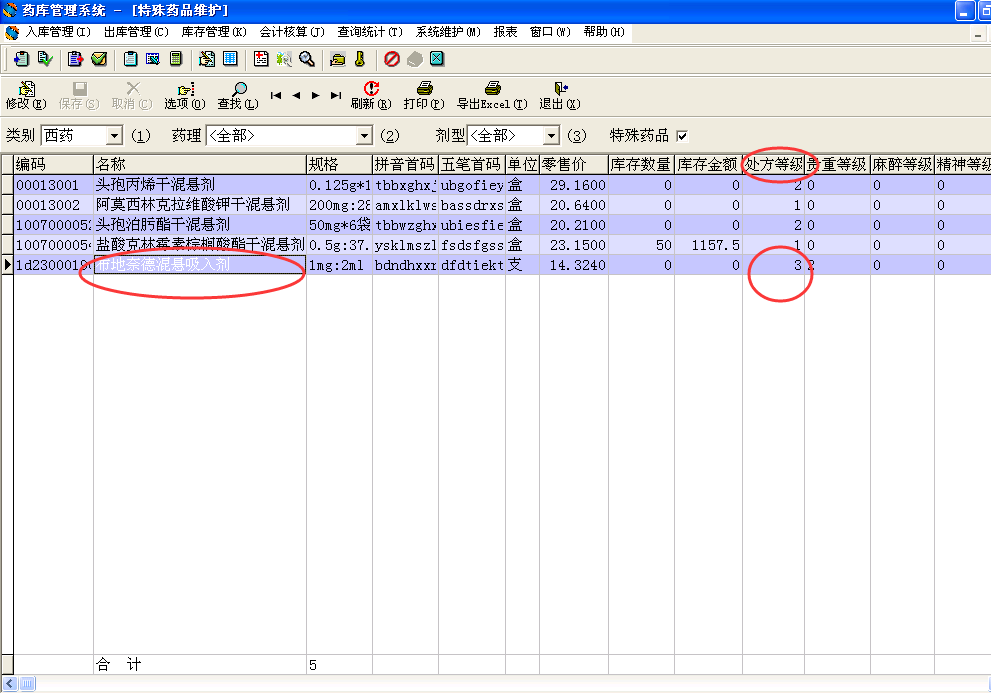This screenshot has height=694, width=991.
Task: Click the horizontal scrollbar left arrow
Action: coord(9,683)
